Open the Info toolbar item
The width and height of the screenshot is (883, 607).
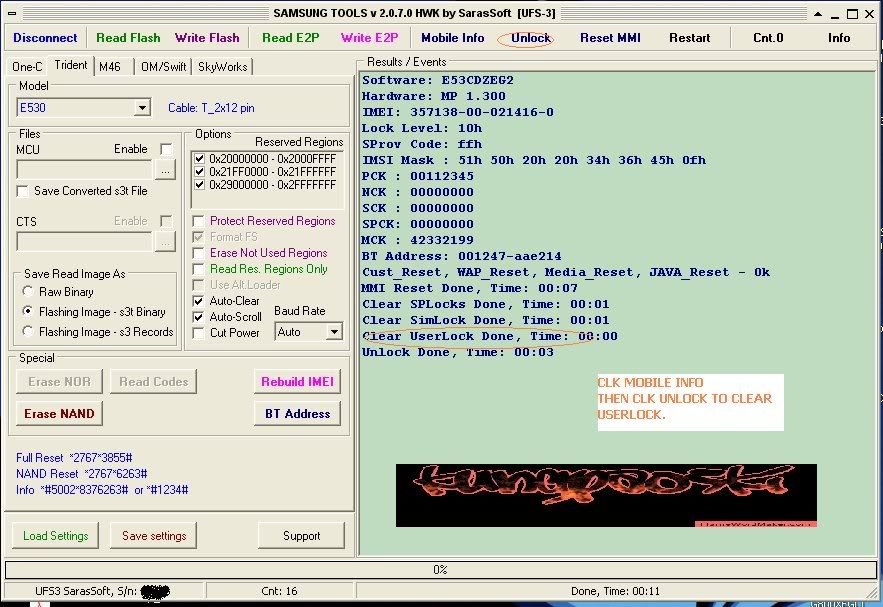click(839, 38)
